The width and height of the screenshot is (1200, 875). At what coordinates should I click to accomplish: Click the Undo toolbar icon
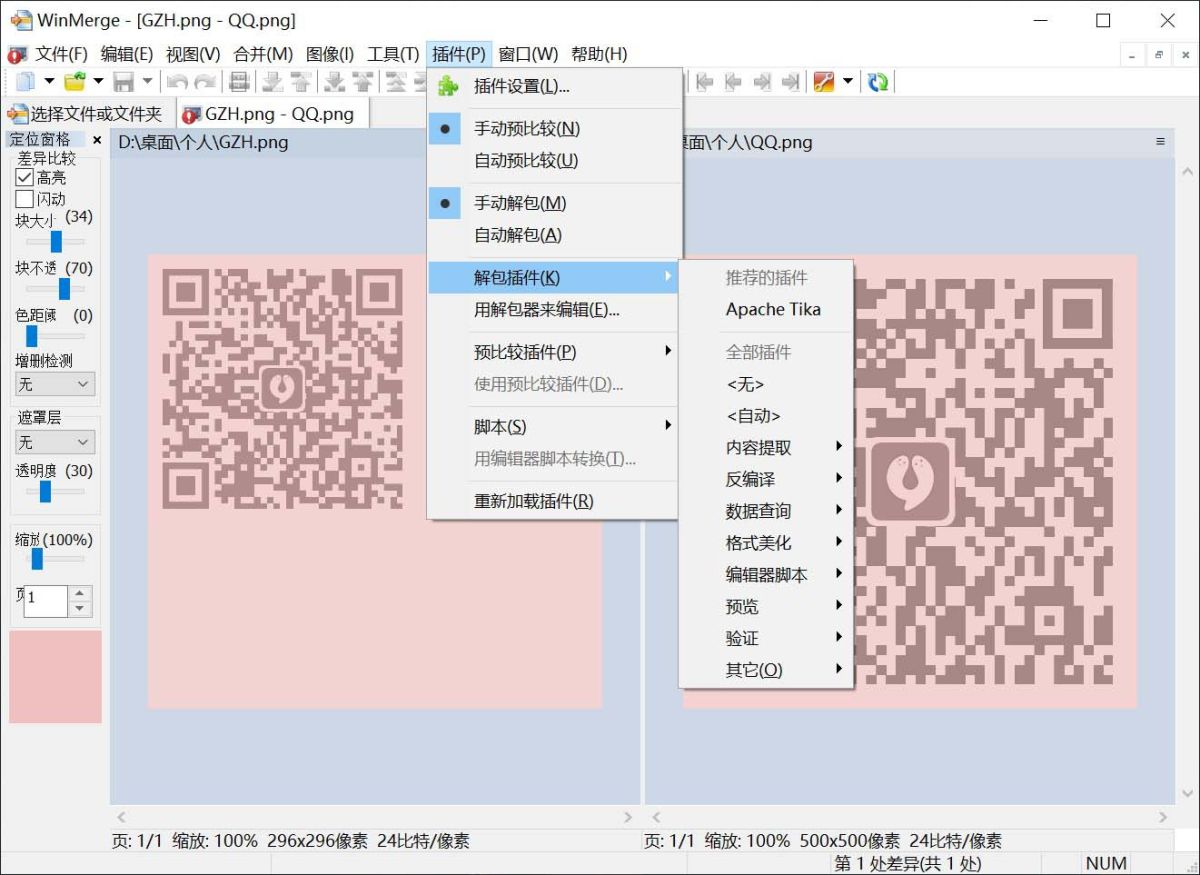coord(178,82)
